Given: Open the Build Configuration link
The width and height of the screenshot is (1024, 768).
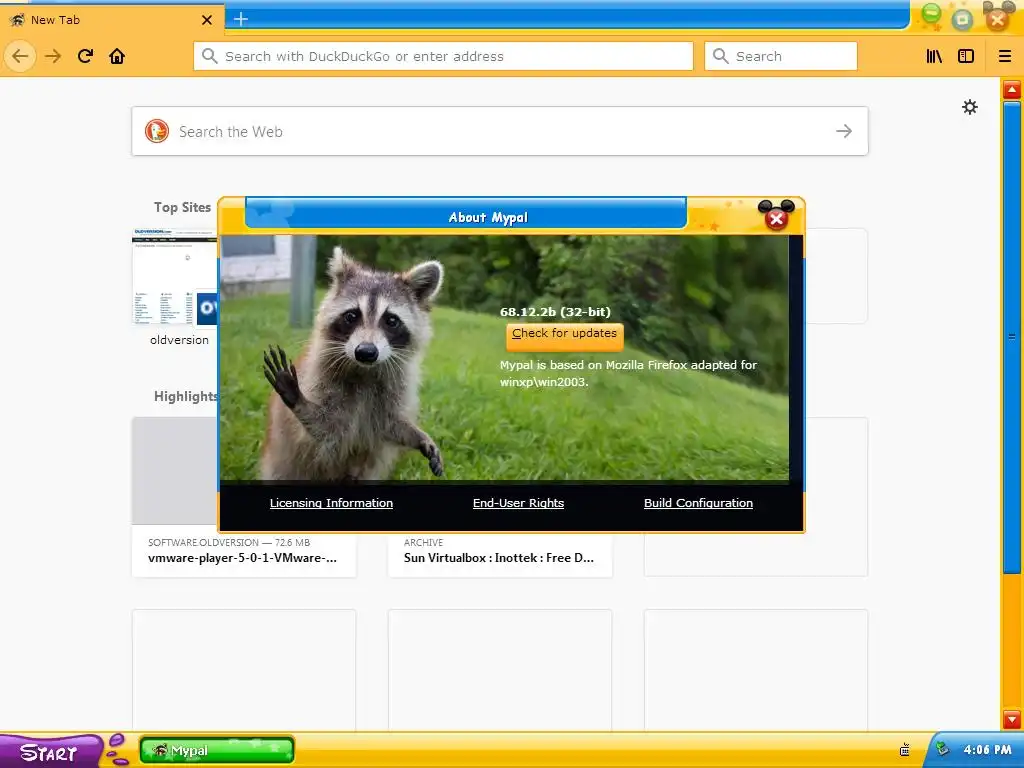Looking at the screenshot, I should pyautogui.click(x=698, y=503).
